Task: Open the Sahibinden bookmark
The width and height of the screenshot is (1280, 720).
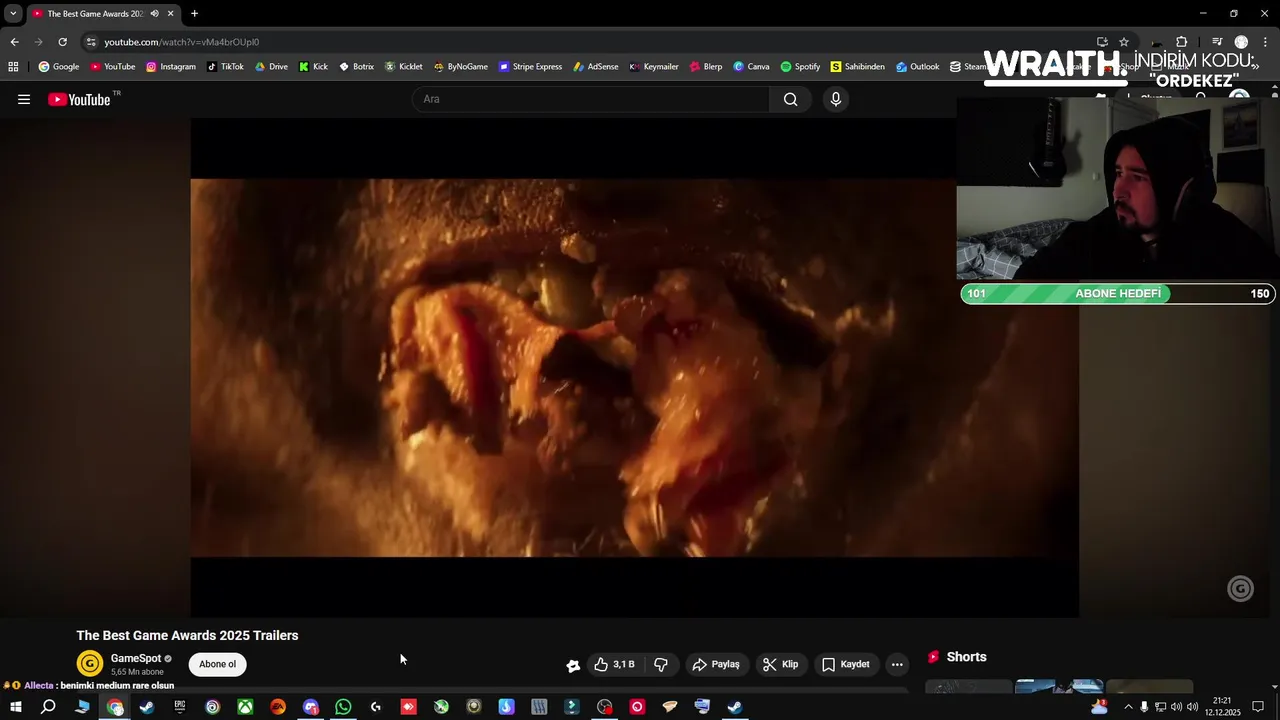Action: click(857, 67)
